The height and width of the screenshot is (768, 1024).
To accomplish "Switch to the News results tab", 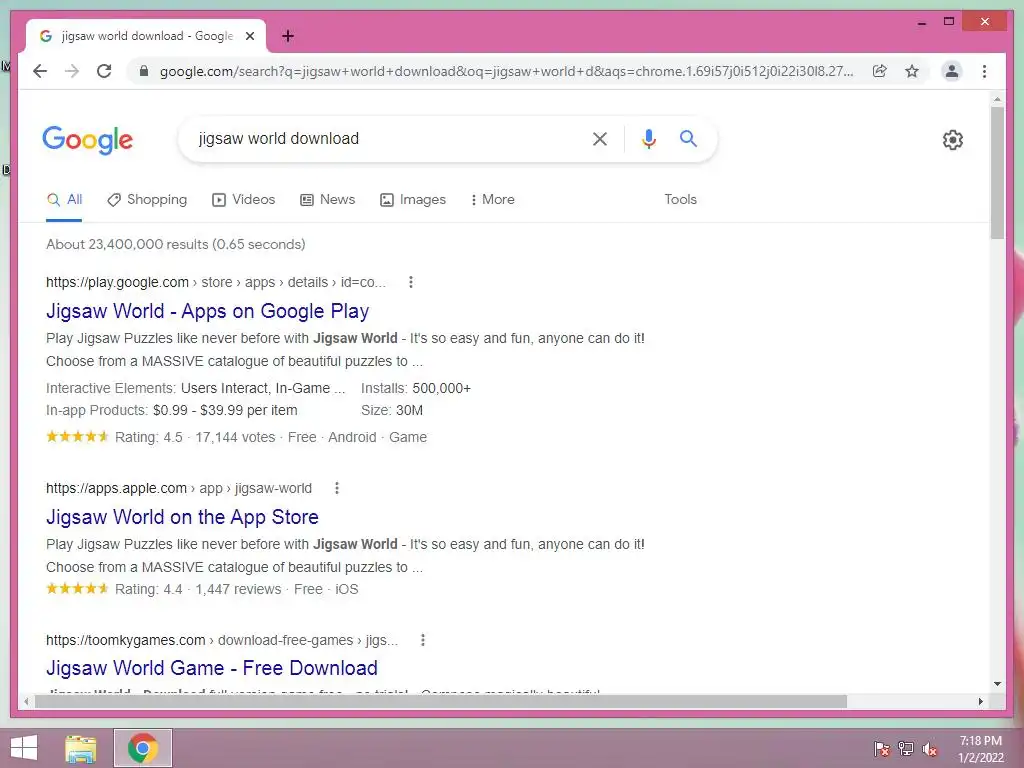I will coord(327,199).
